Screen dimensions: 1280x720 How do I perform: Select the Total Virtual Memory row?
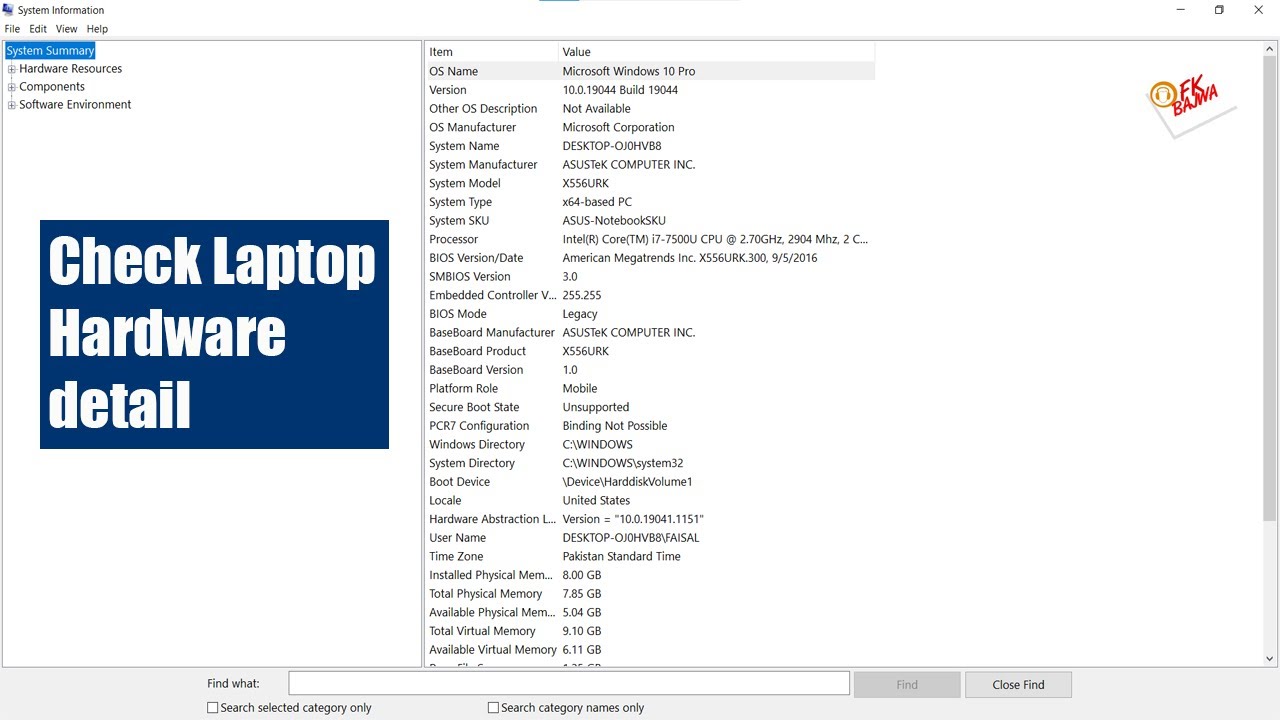pyautogui.click(x=650, y=632)
